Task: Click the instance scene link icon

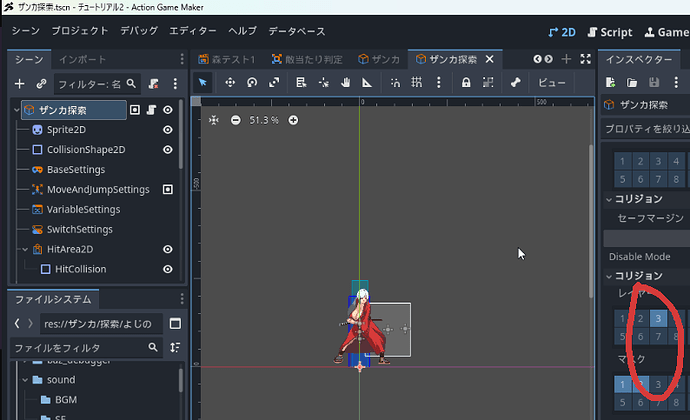Action: pyautogui.click(x=41, y=84)
